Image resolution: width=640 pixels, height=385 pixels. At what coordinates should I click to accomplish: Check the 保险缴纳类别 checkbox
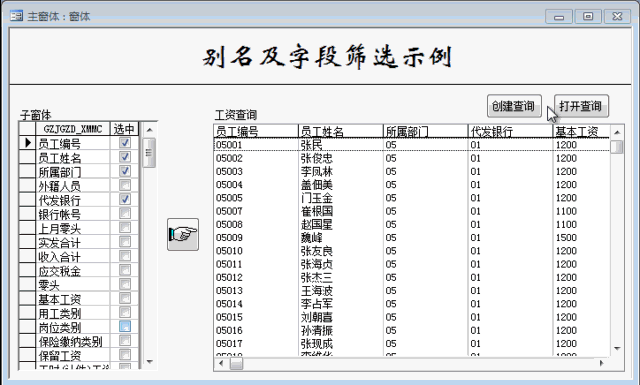[125, 340]
